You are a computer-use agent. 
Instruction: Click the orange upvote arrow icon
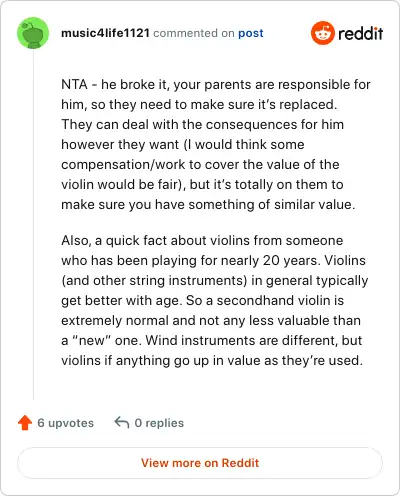[25, 423]
